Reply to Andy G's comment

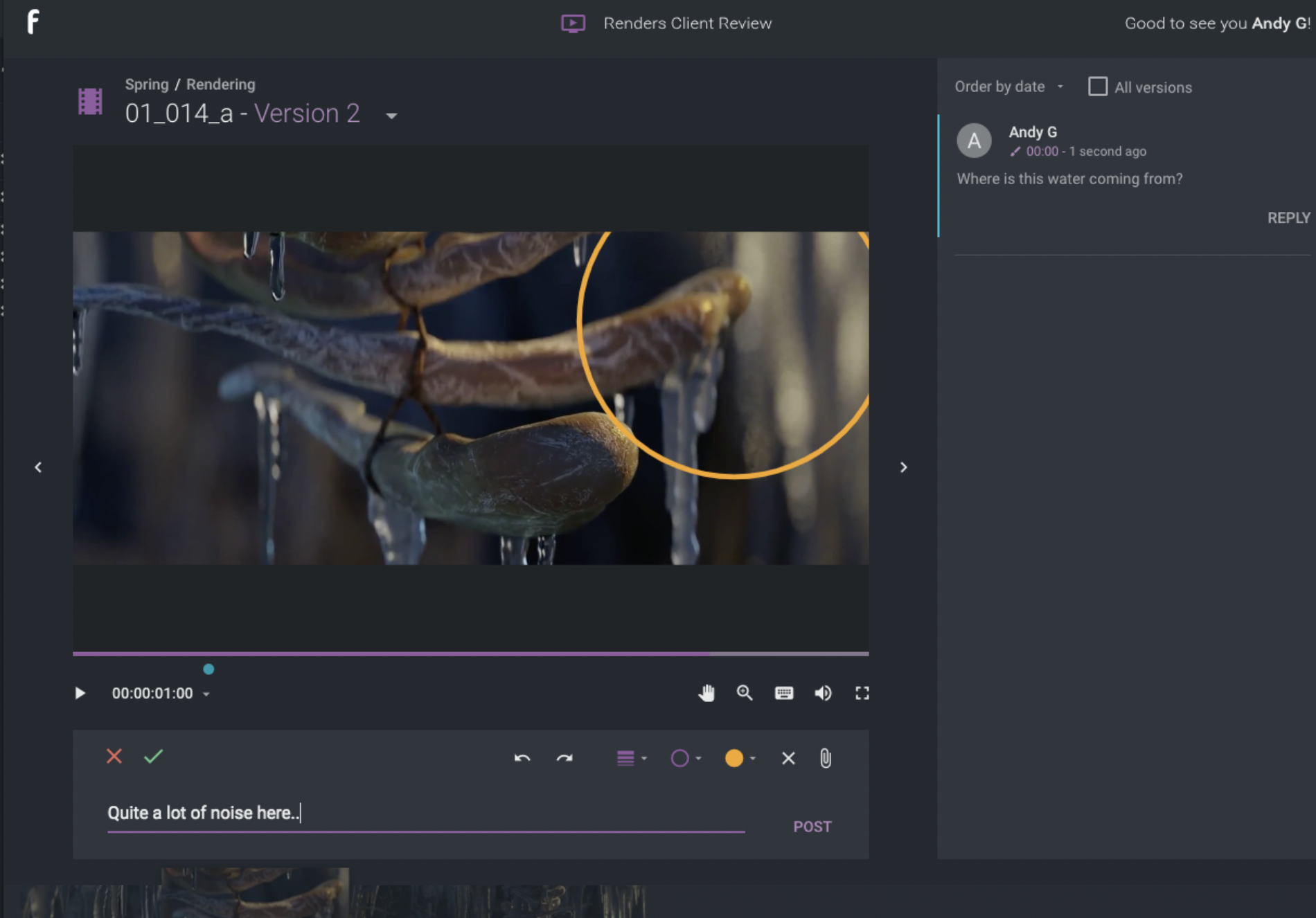(1288, 218)
